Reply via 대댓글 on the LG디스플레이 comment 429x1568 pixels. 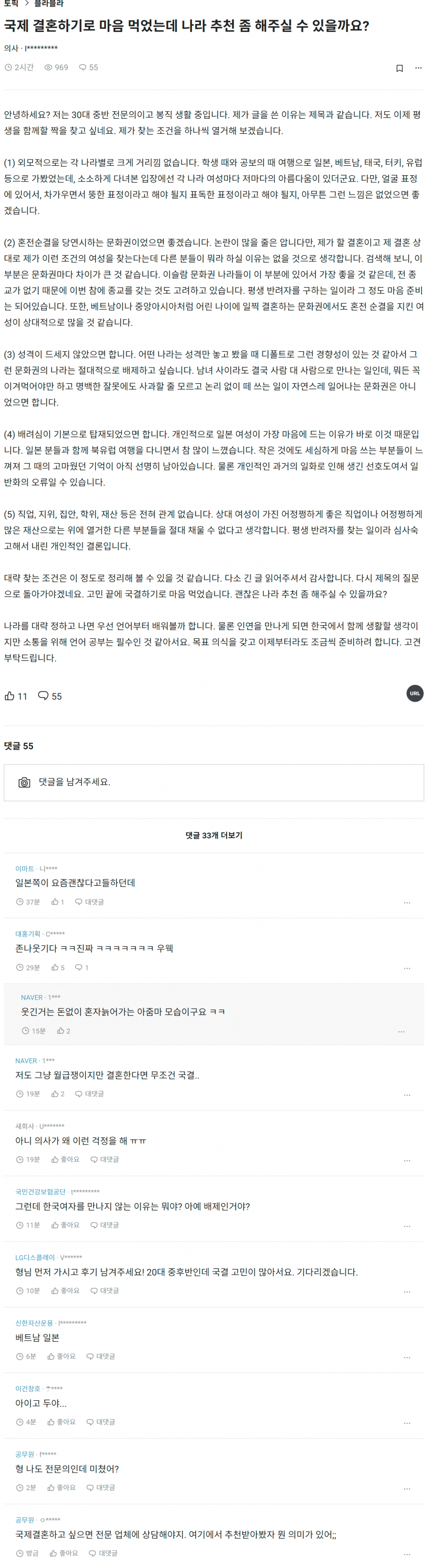point(105,1290)
